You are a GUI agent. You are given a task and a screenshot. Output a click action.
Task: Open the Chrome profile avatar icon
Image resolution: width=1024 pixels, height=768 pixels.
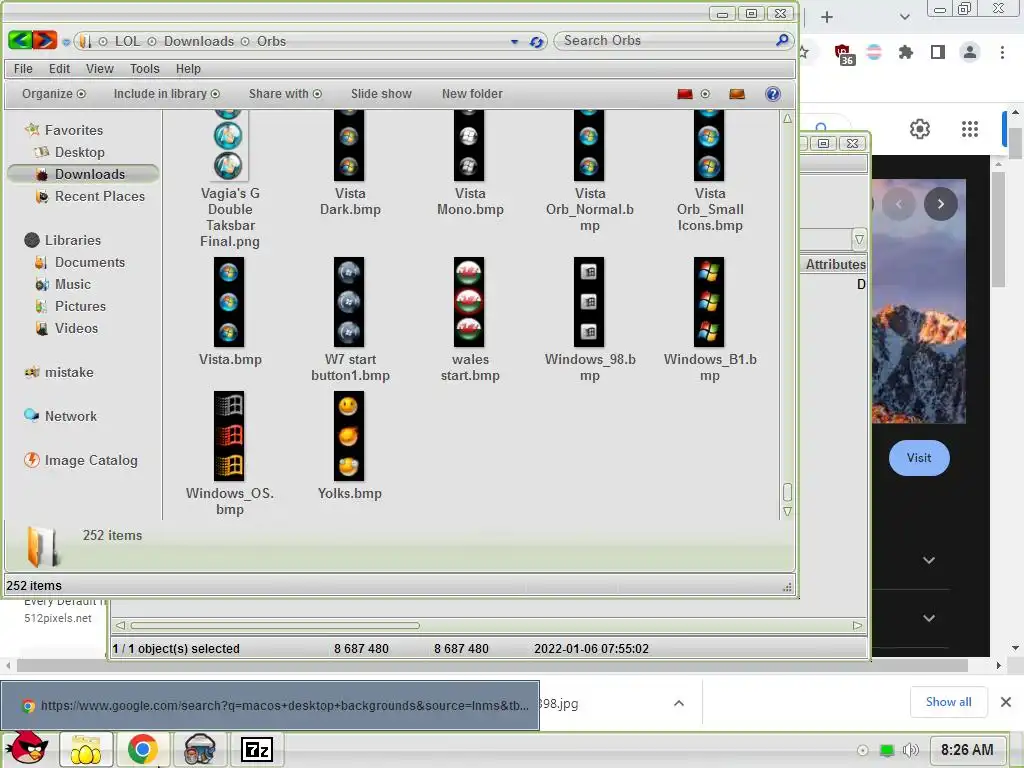[970, 52]
